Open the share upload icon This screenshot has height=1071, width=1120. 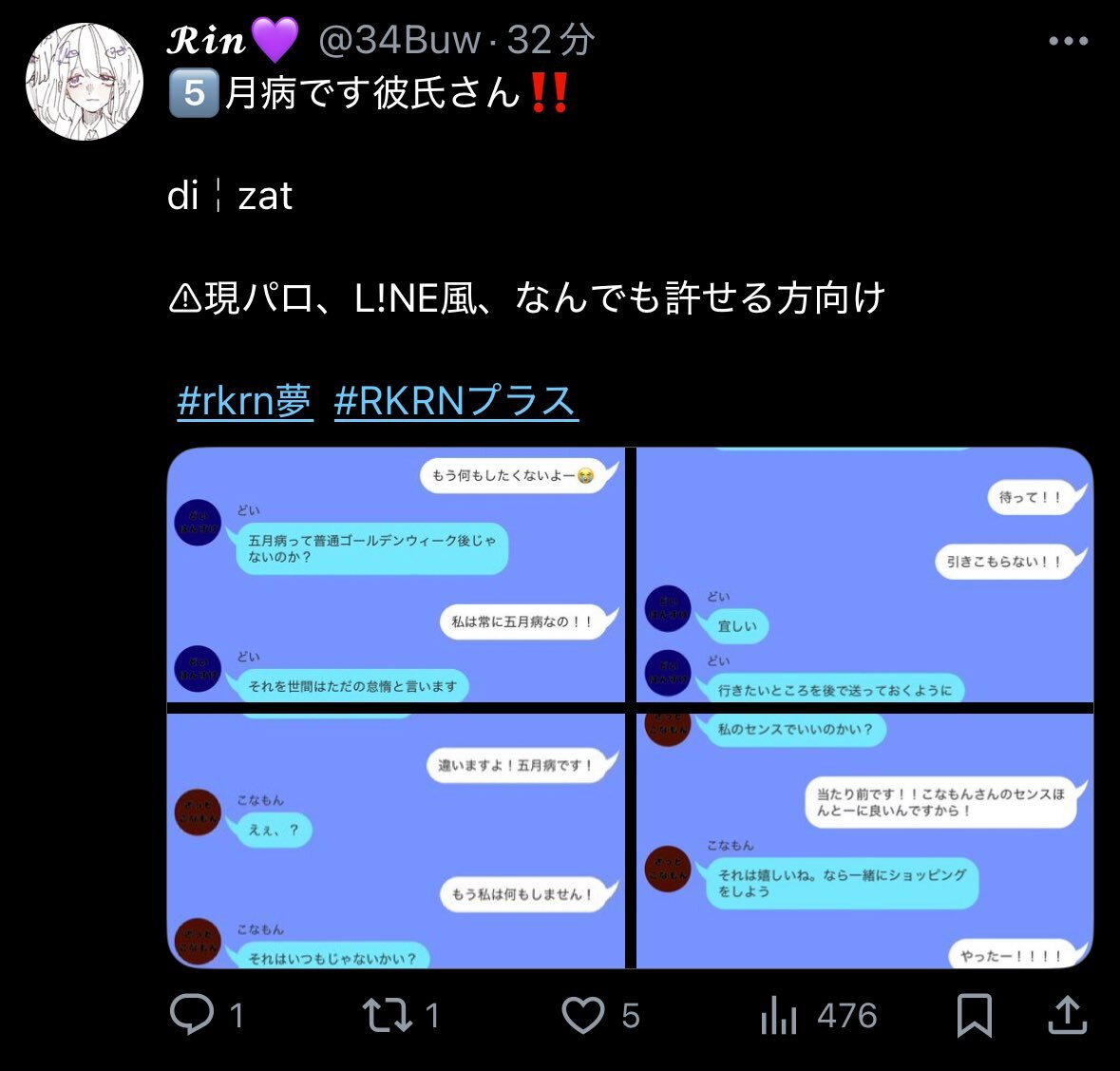click(1067, 1015)
